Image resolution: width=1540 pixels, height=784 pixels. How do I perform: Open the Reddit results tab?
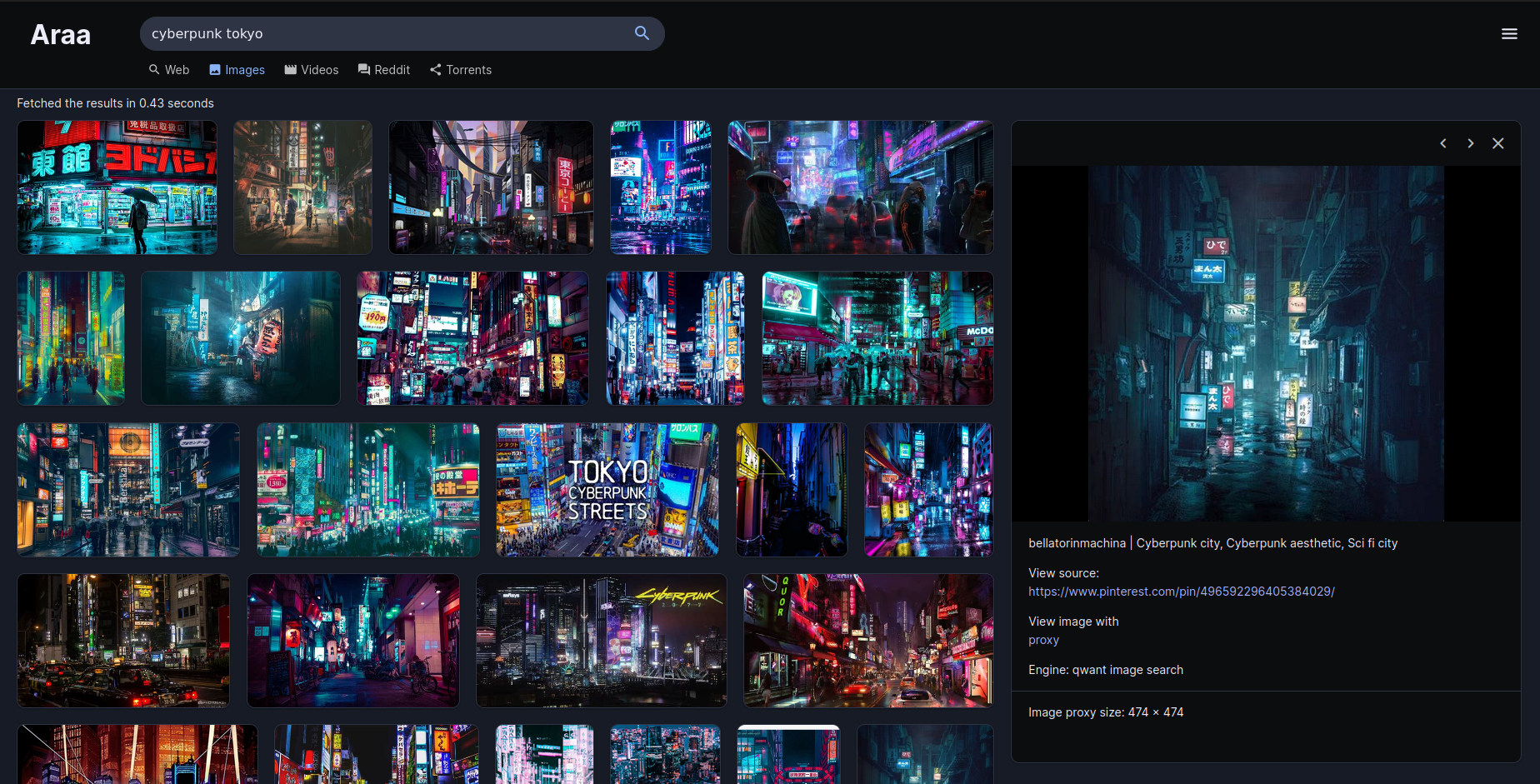[384, 70]
